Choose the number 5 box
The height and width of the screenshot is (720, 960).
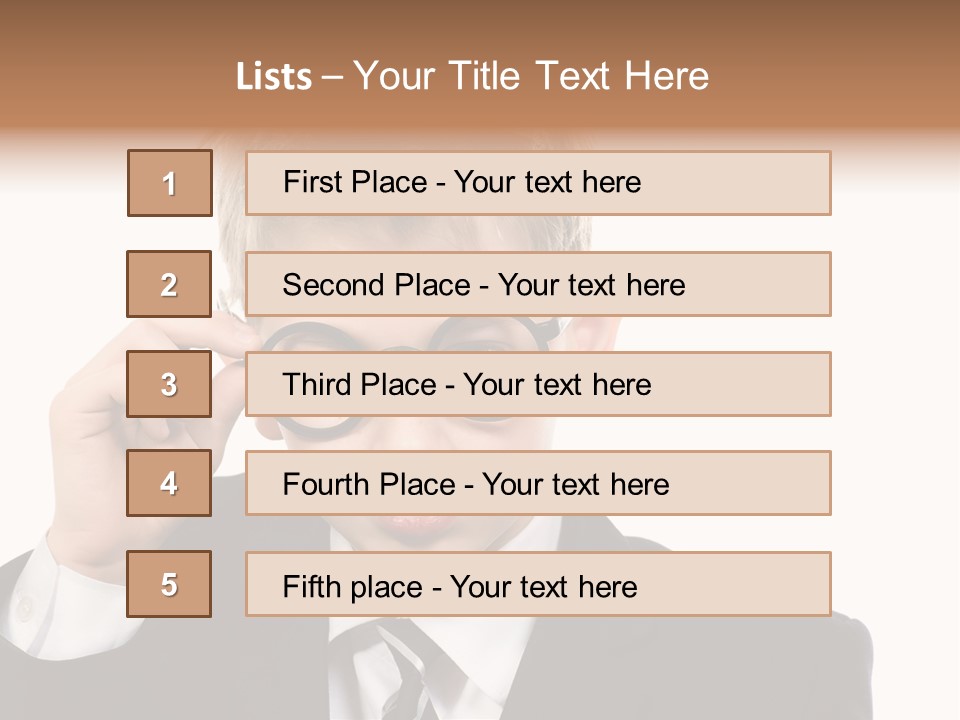169,583
